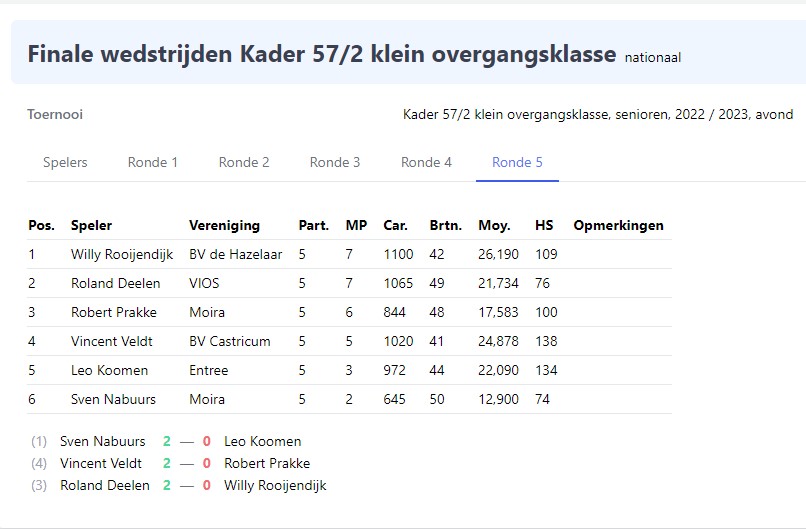The image size is (806, 529).
Task: Click player name Vincent Veldt in standings table
Action: point(112,341)
